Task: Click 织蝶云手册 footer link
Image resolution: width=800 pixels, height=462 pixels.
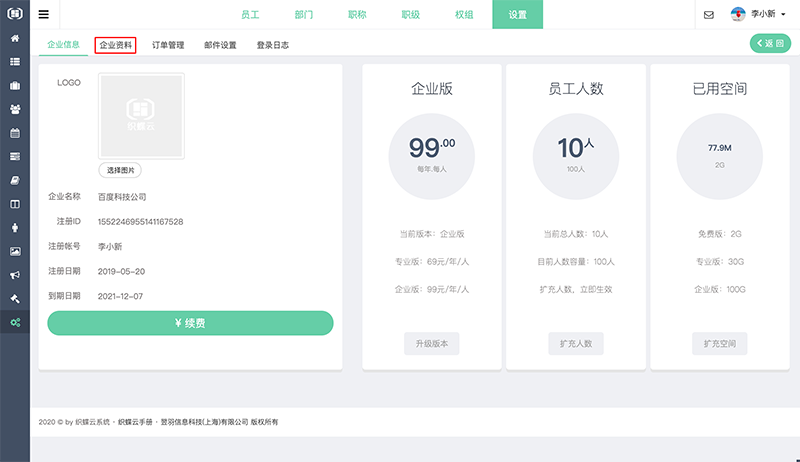Action: tap(135, 422)
